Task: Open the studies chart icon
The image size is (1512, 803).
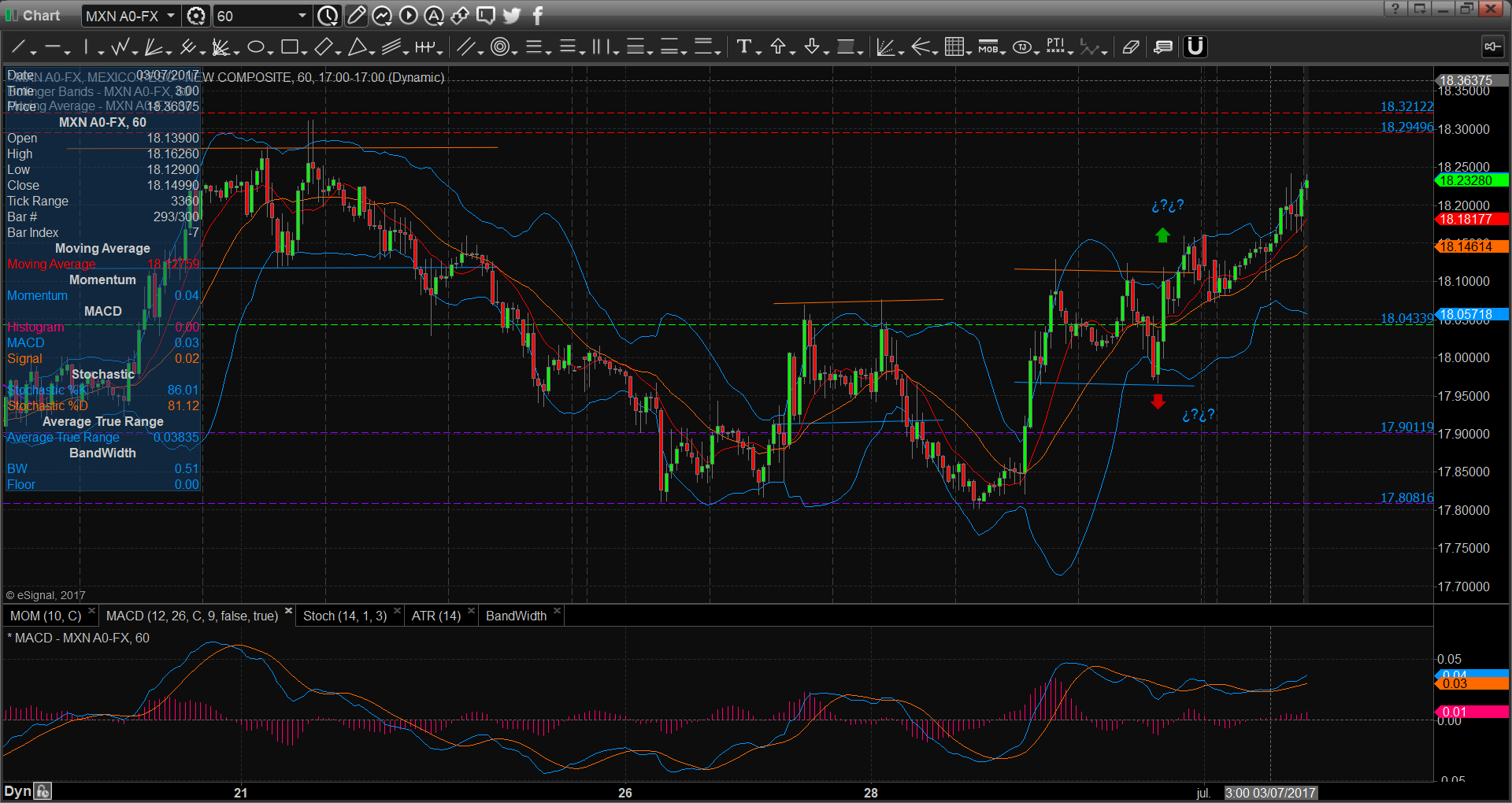Action: click(382, 16)
